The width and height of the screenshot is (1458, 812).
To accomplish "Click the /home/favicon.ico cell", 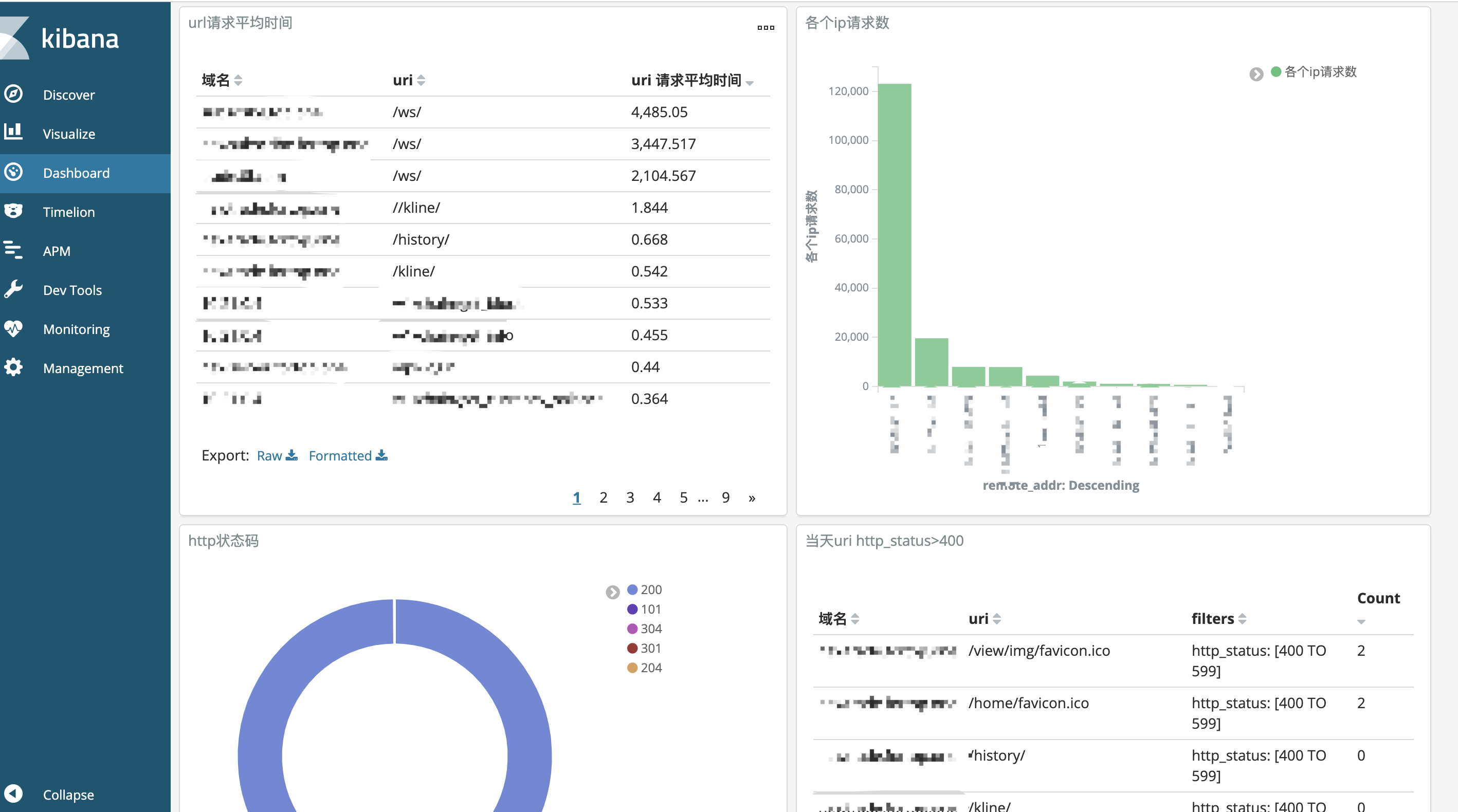I will pos(1028,703).
